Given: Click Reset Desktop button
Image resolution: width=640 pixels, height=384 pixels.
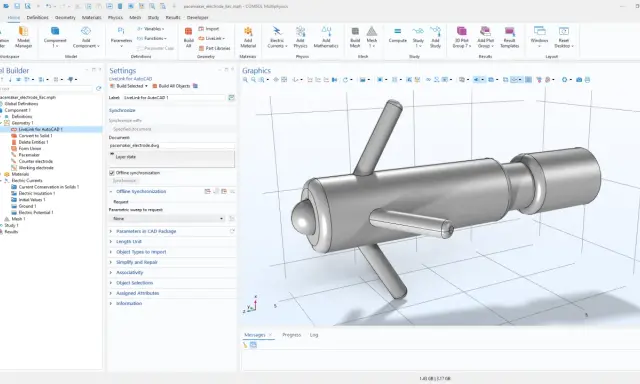Looking at the screenshot, I should point(564,37).
